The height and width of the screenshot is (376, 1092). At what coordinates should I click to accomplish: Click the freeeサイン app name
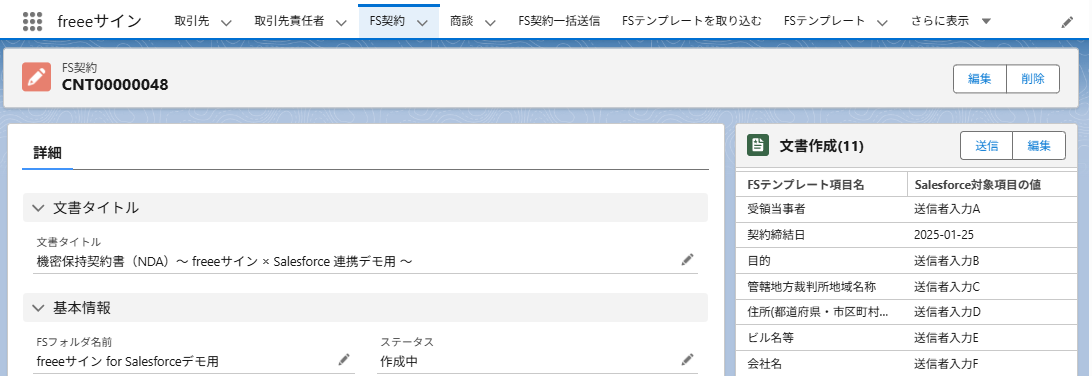(100, 22)
